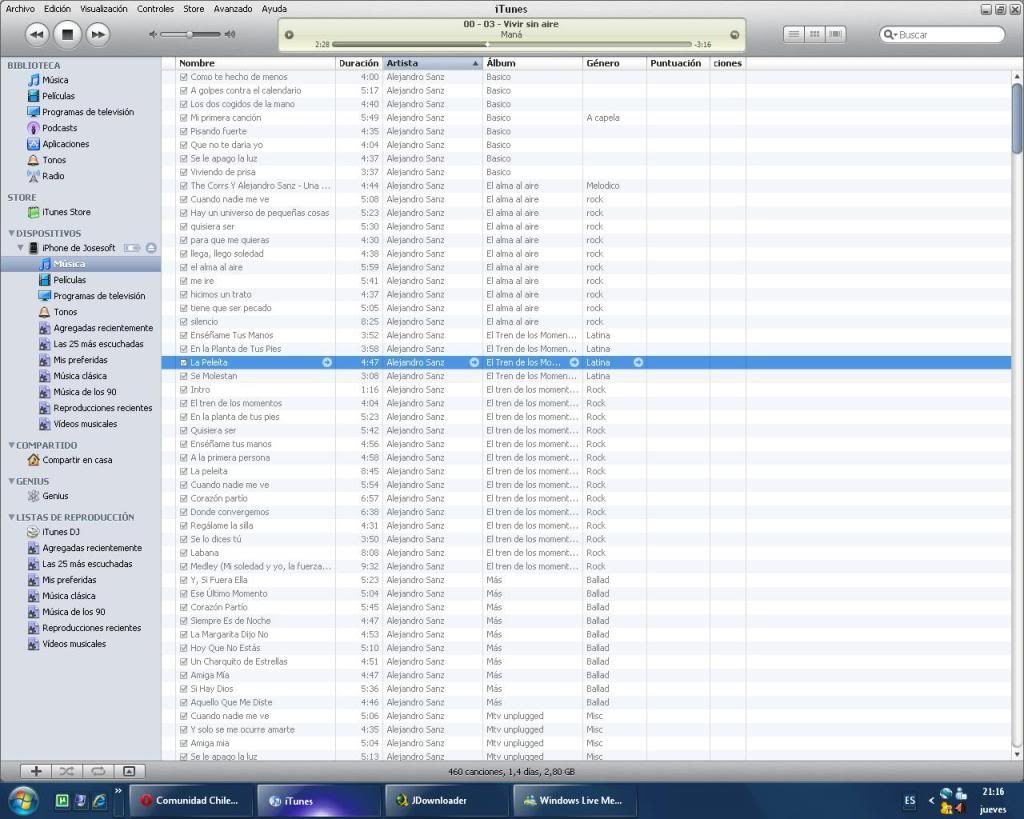Toggle repeat playback
The image size is (1024, 819).
click(x=98, y=771)
